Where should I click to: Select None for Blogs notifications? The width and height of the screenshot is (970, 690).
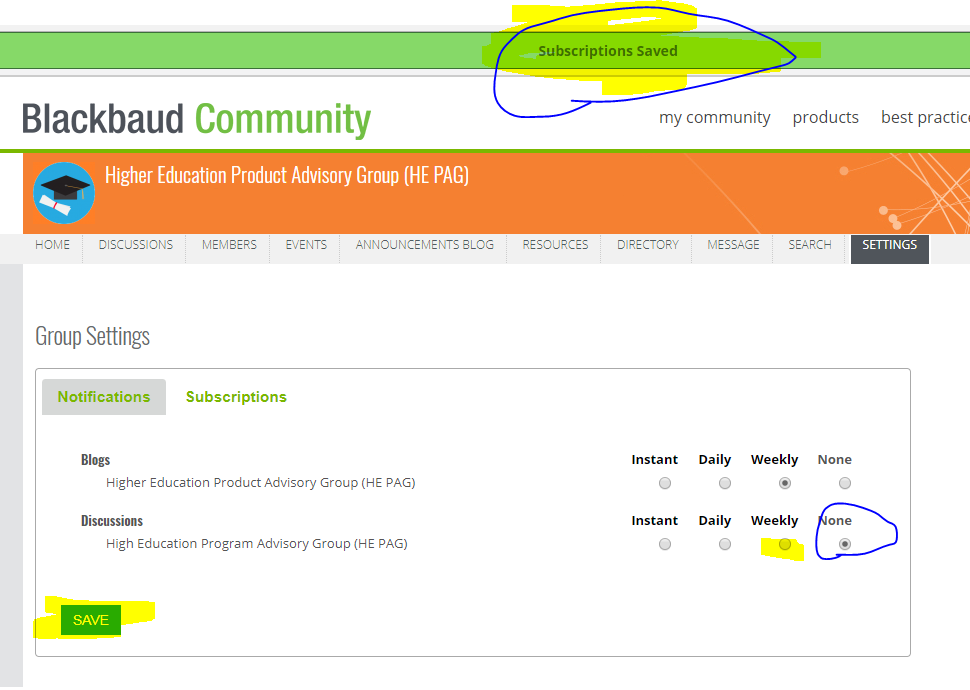tap(844, 483)
